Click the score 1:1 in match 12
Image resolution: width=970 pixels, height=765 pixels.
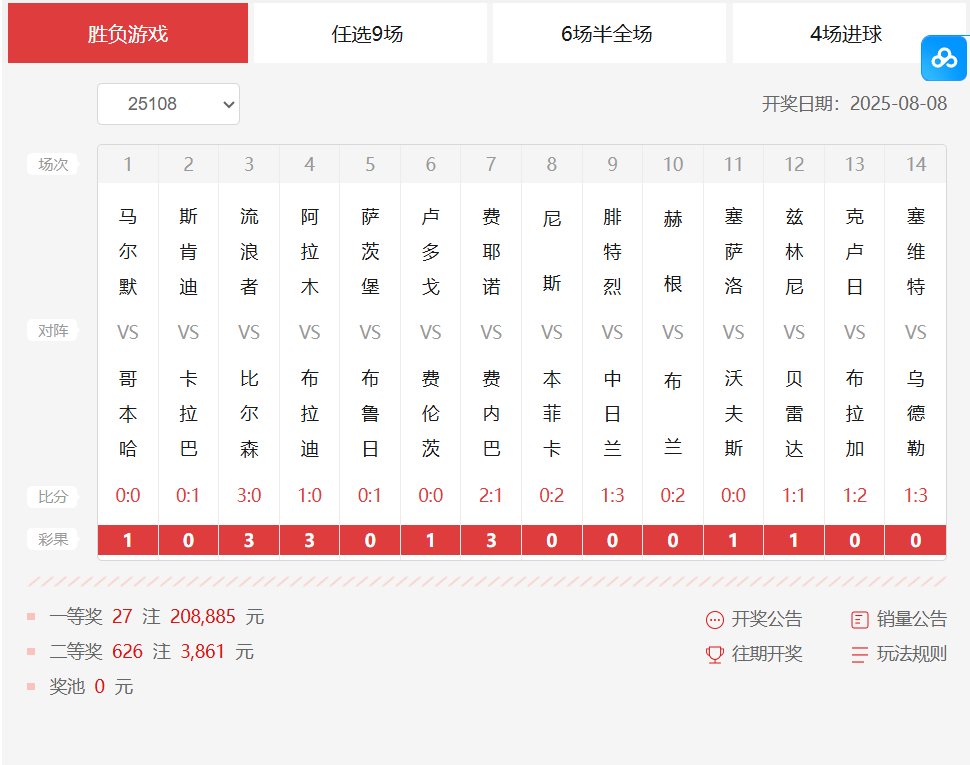[x=794, y=495]
